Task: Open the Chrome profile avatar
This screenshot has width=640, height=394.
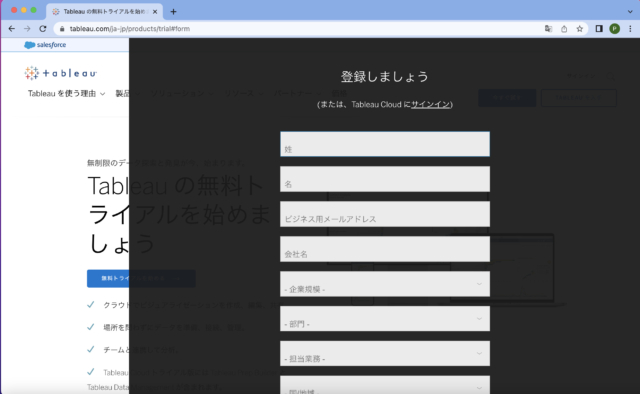Action: point(614,29)
